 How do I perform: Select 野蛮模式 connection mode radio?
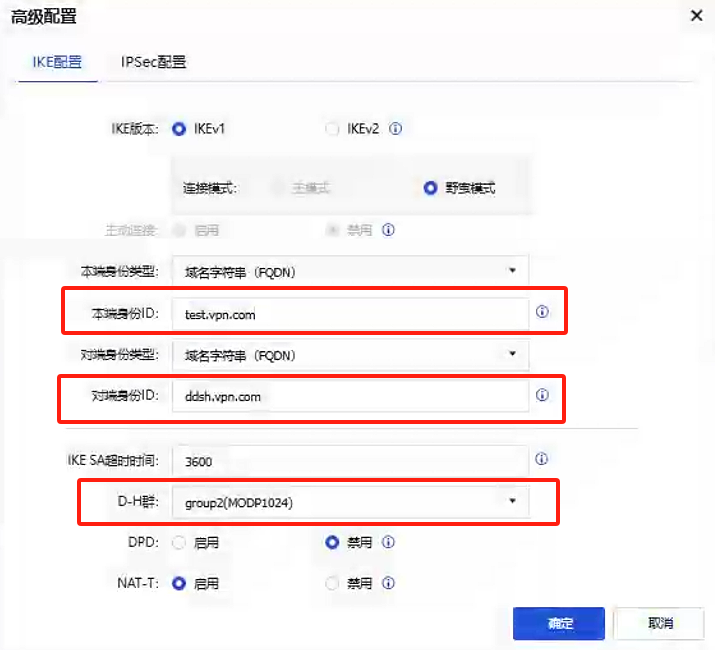coord(430,187)
